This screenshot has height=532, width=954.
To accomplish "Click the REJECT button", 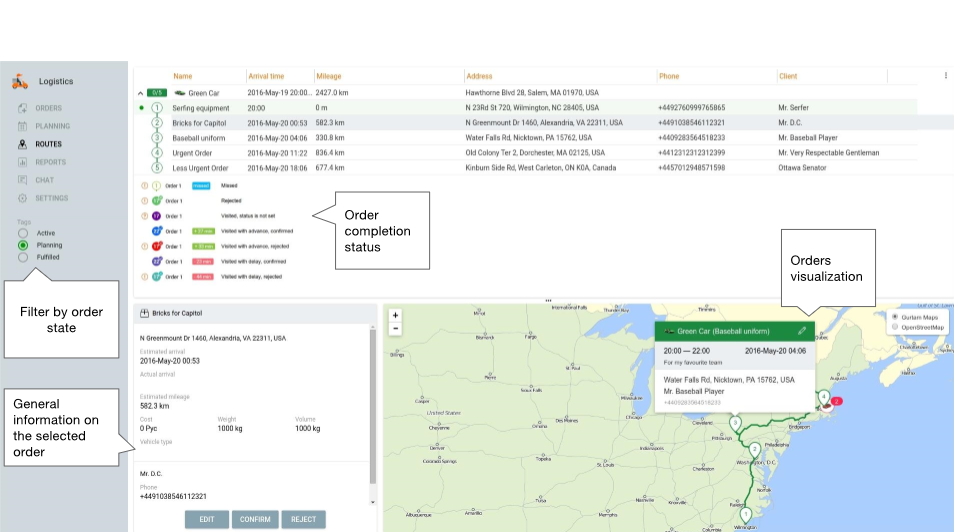I will 303,519.
